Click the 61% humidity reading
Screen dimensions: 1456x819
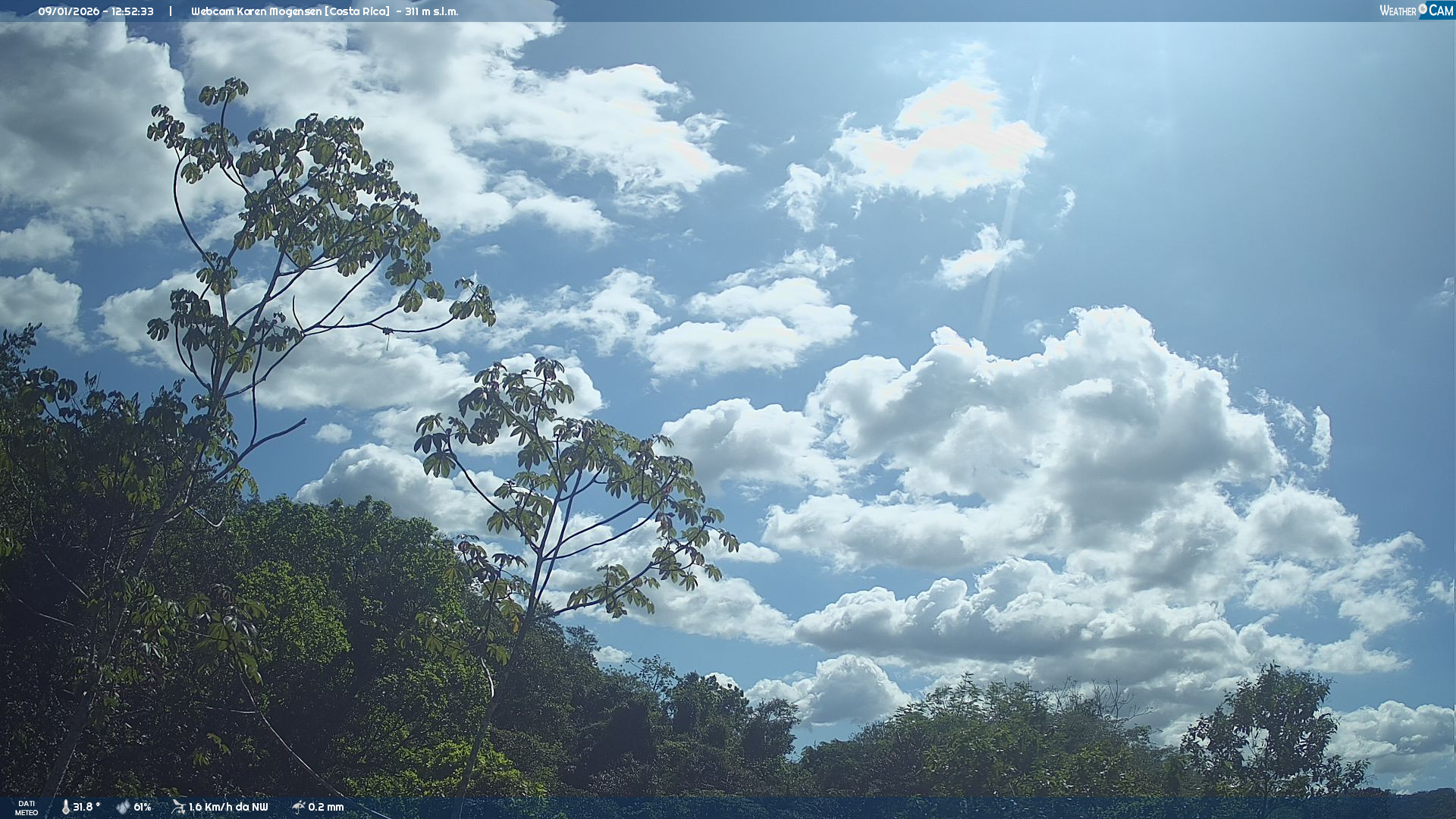click(143, 807)
